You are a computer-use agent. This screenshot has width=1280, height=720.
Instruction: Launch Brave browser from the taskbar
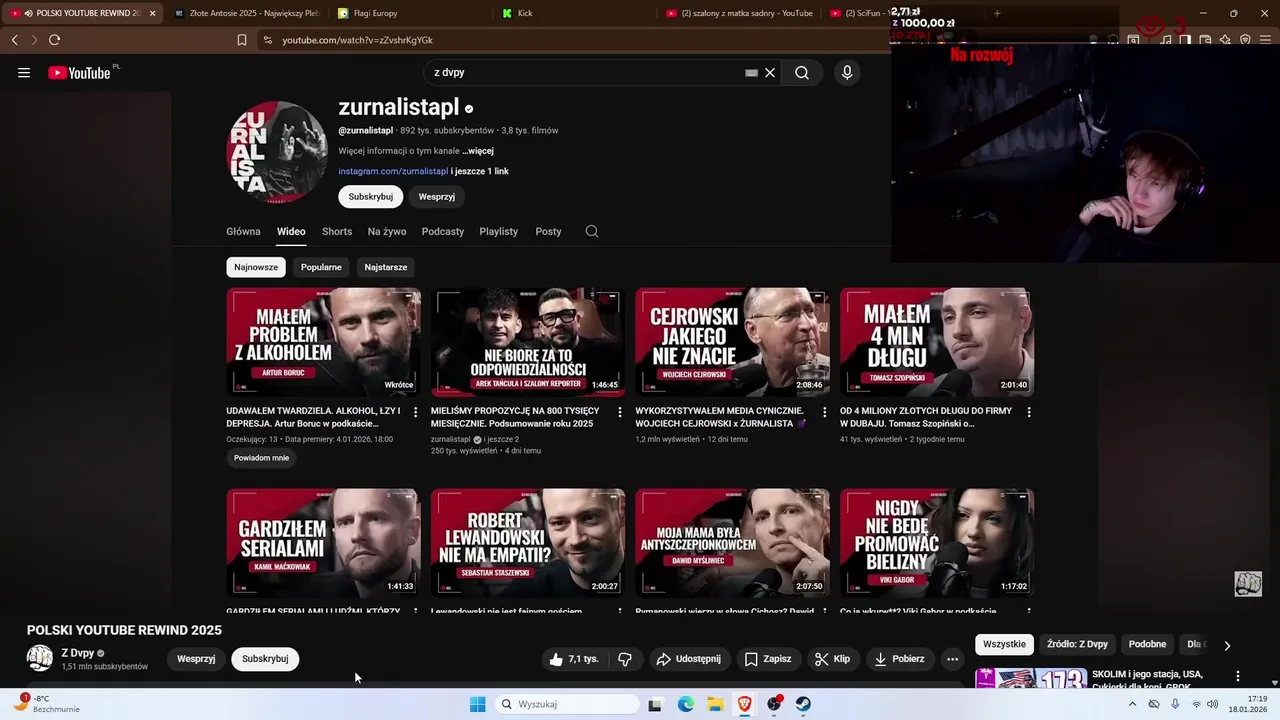[745, 704]
